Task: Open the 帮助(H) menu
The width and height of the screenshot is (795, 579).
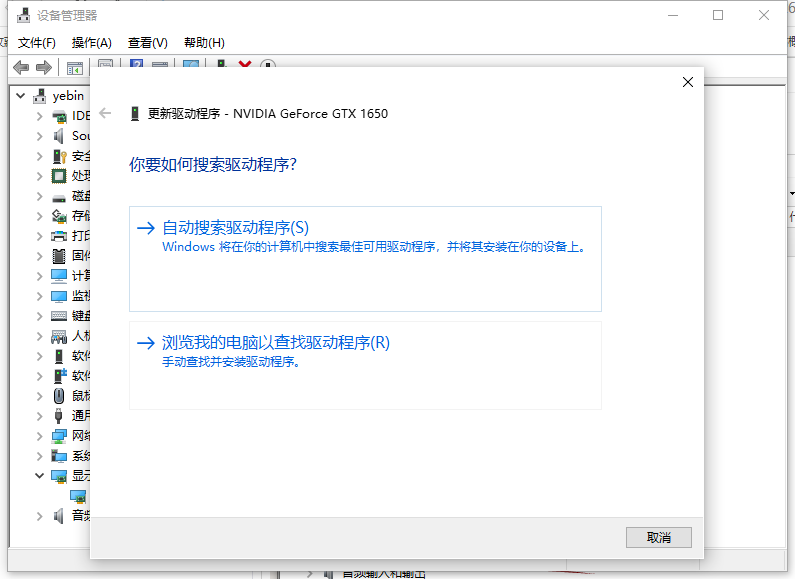Action: point(204,43)
